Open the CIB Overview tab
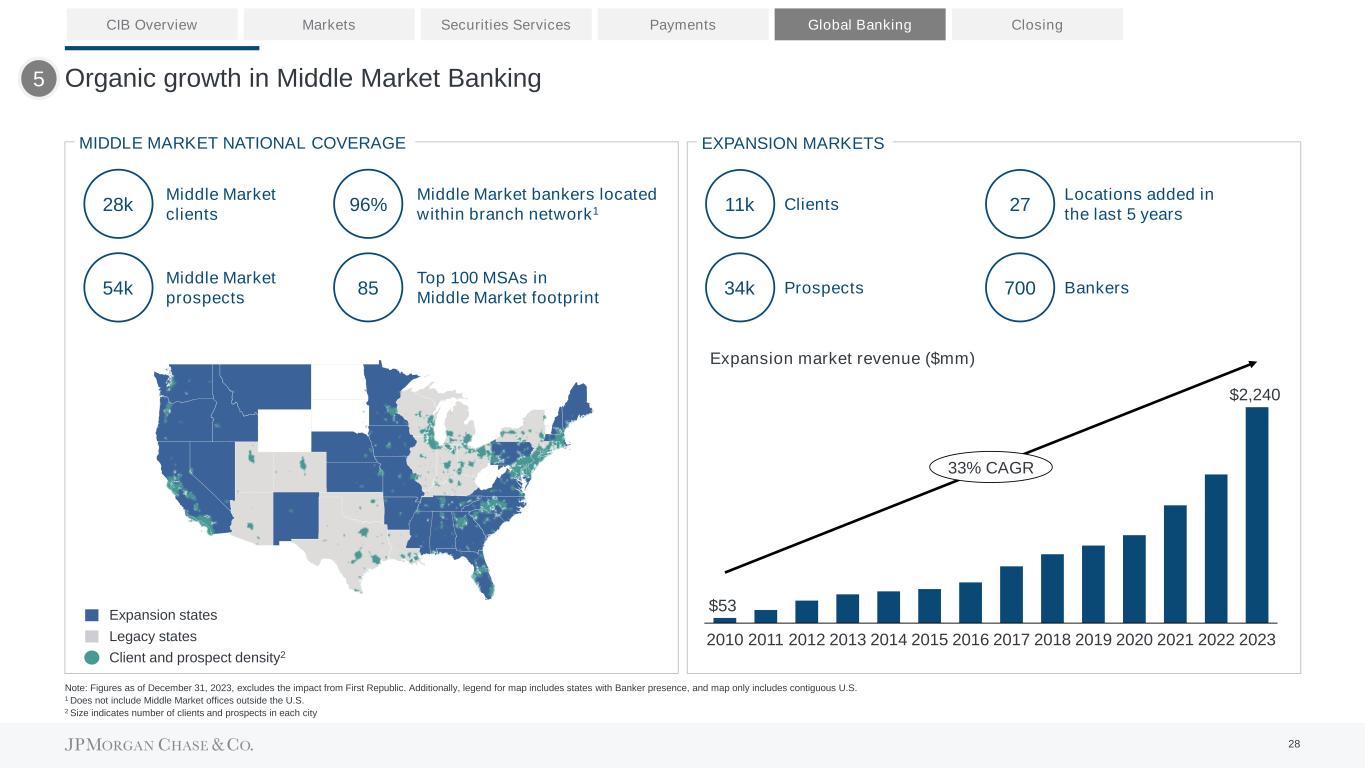1365x768 pixels. coord(152,24)
